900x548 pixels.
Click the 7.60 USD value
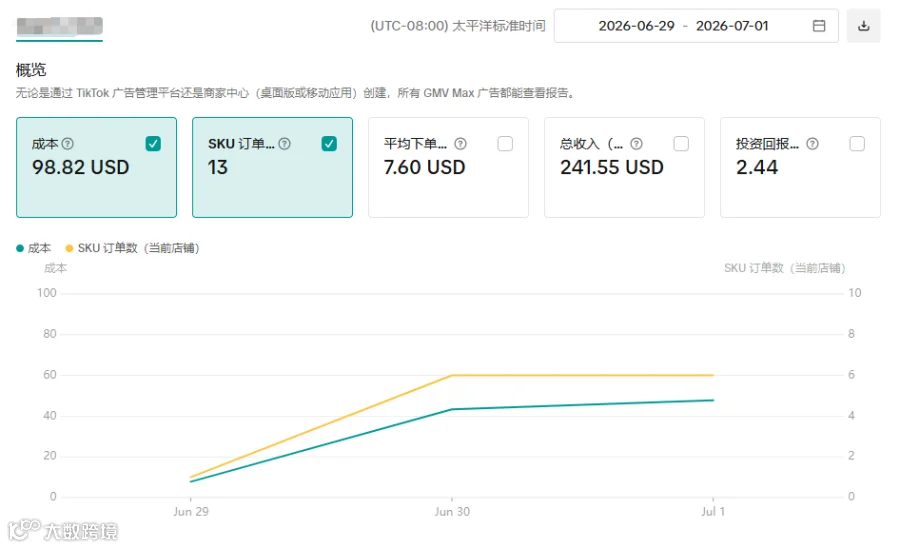(x=424, y=167)
